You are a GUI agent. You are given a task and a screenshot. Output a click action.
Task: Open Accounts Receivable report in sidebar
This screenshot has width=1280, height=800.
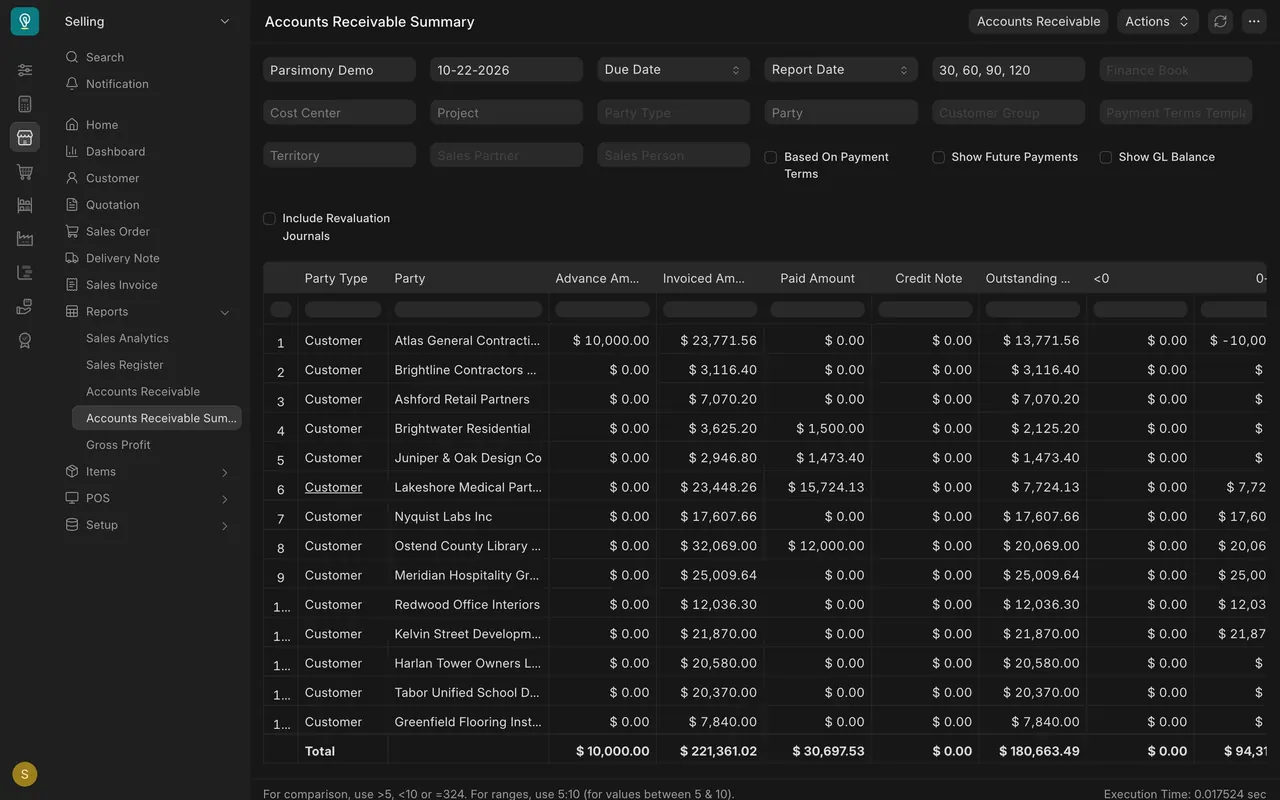pos(143,392)
